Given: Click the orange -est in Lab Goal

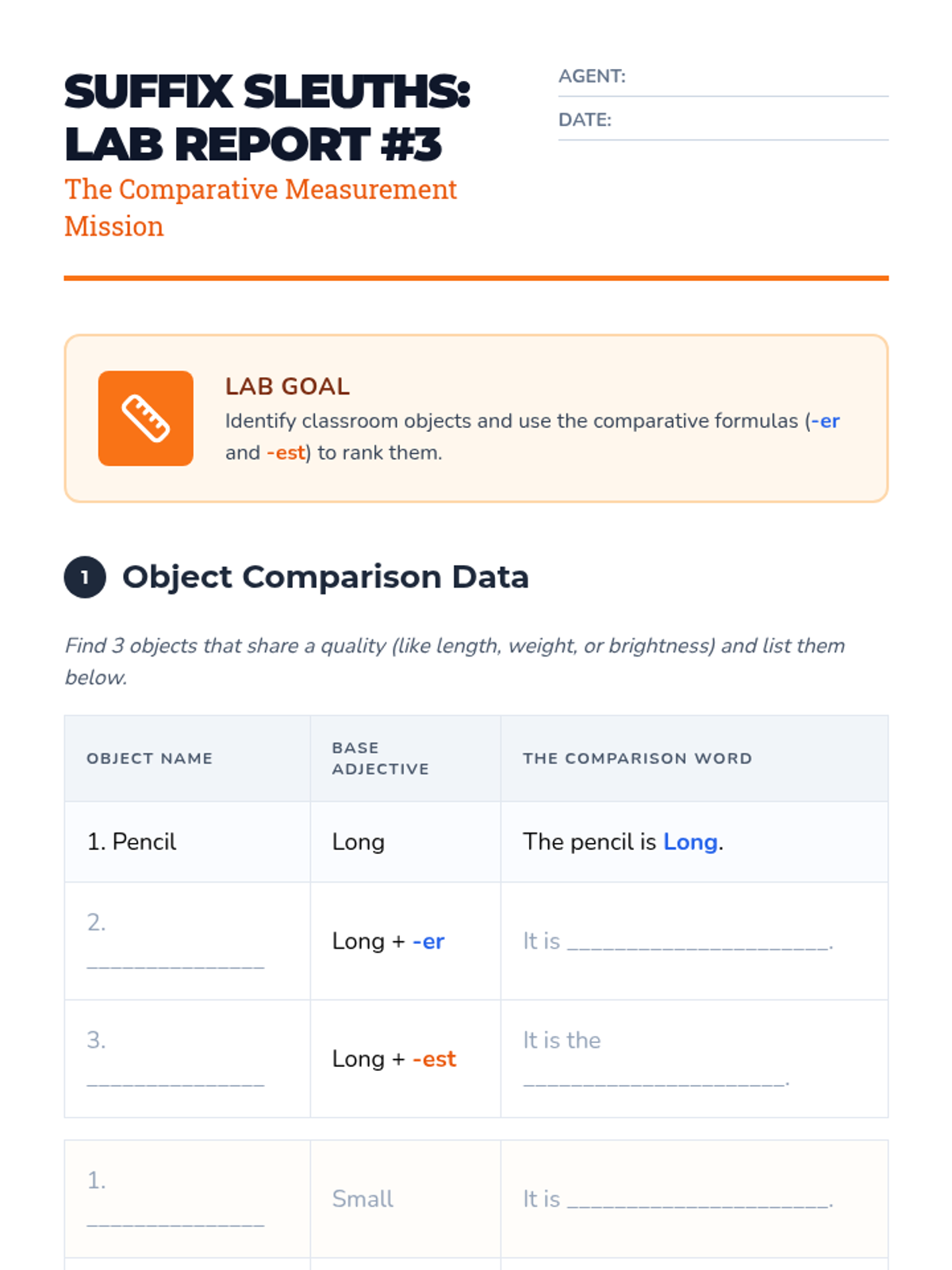Looking at the screenshot, I should click(286, 452).
